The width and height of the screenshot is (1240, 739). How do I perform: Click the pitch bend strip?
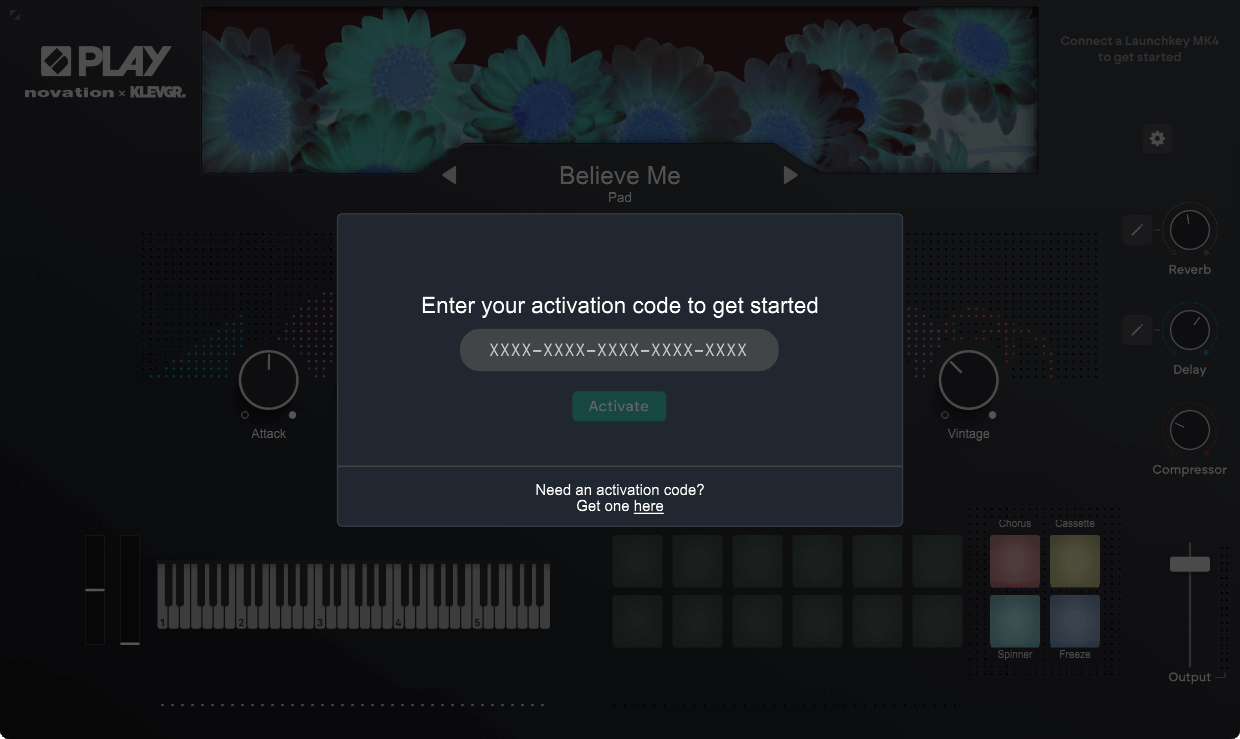click(x=95, y=590)
